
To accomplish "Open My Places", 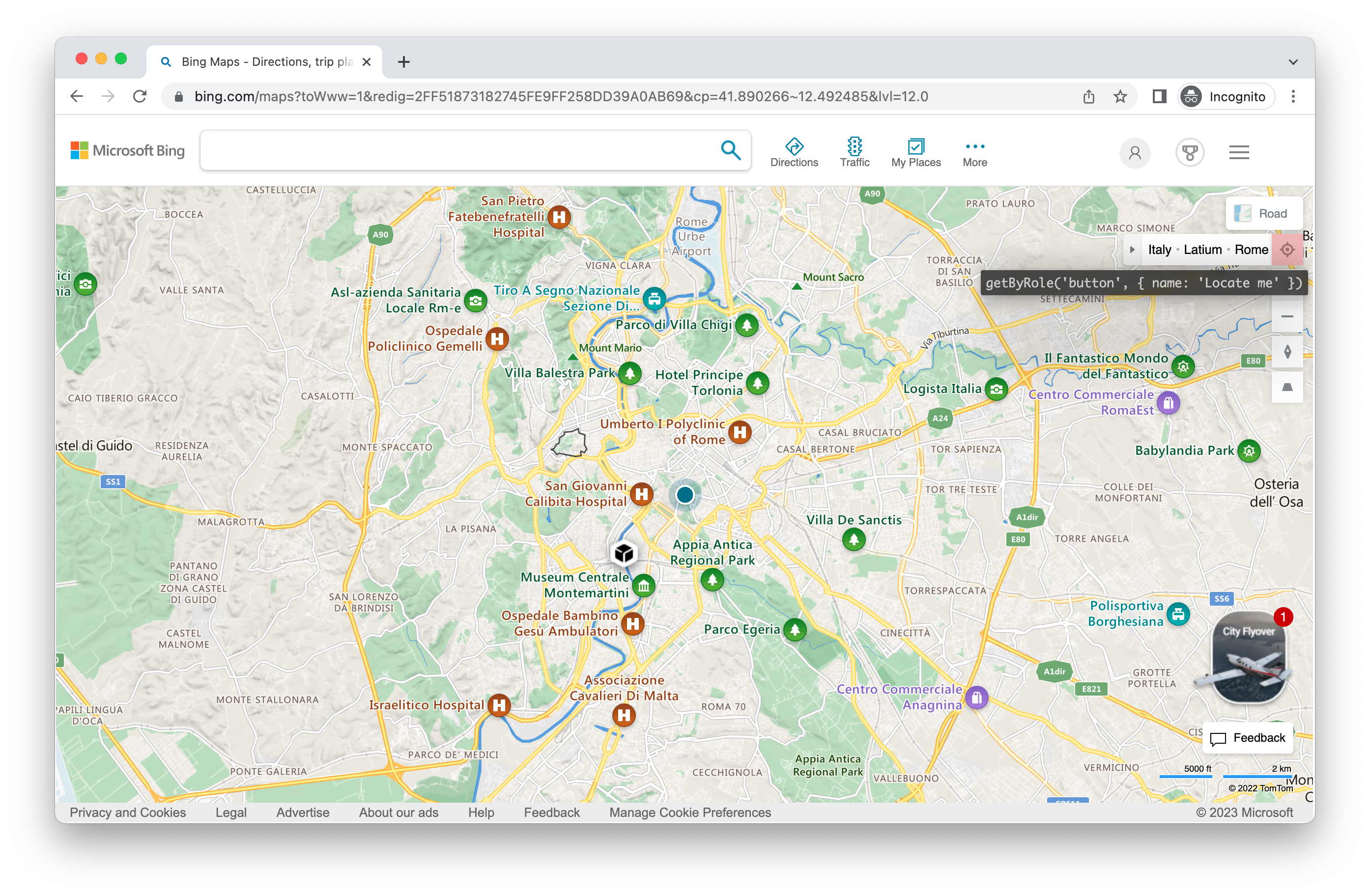I will pyautogui.click(x=916, y=152).
